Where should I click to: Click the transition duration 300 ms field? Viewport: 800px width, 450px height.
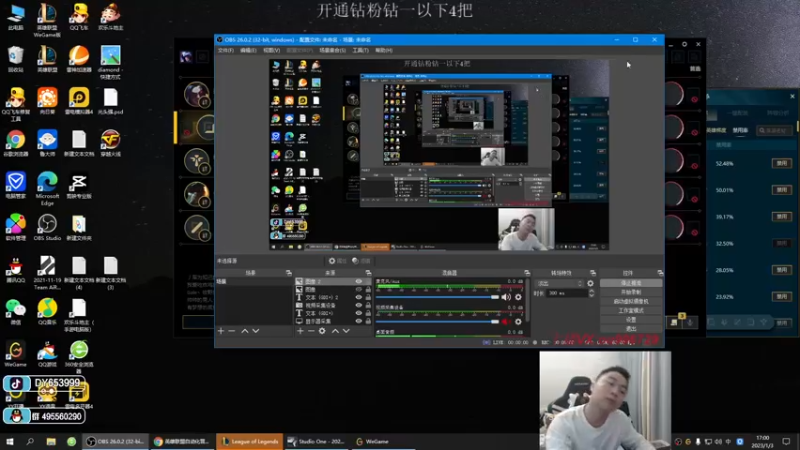[566, 293]
